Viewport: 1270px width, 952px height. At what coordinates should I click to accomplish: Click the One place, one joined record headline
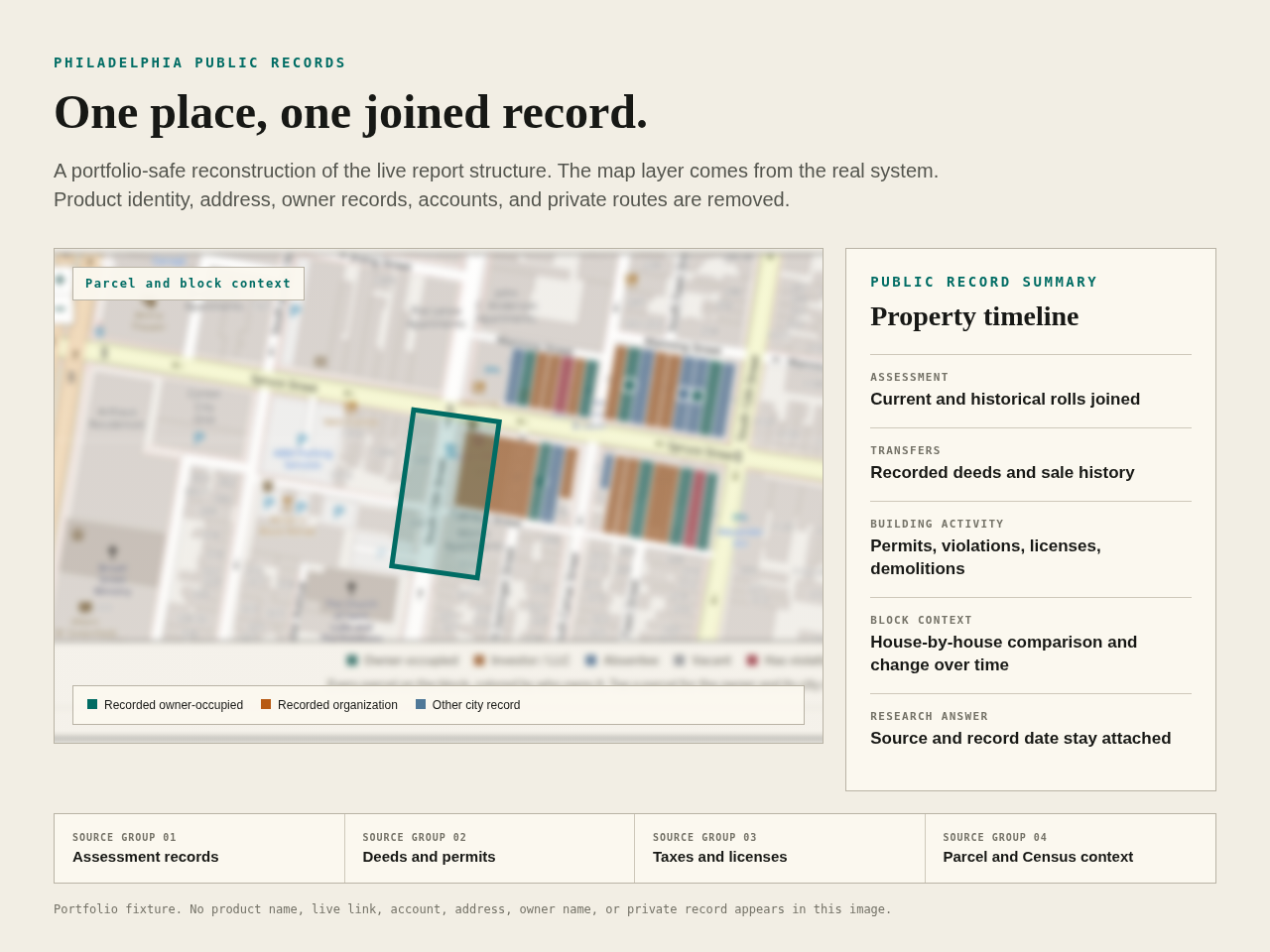tap(351, 112)
